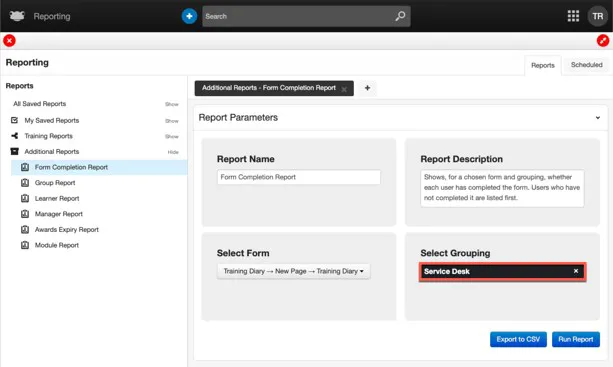Click the Module Report item icon

[x=25, y=245]
